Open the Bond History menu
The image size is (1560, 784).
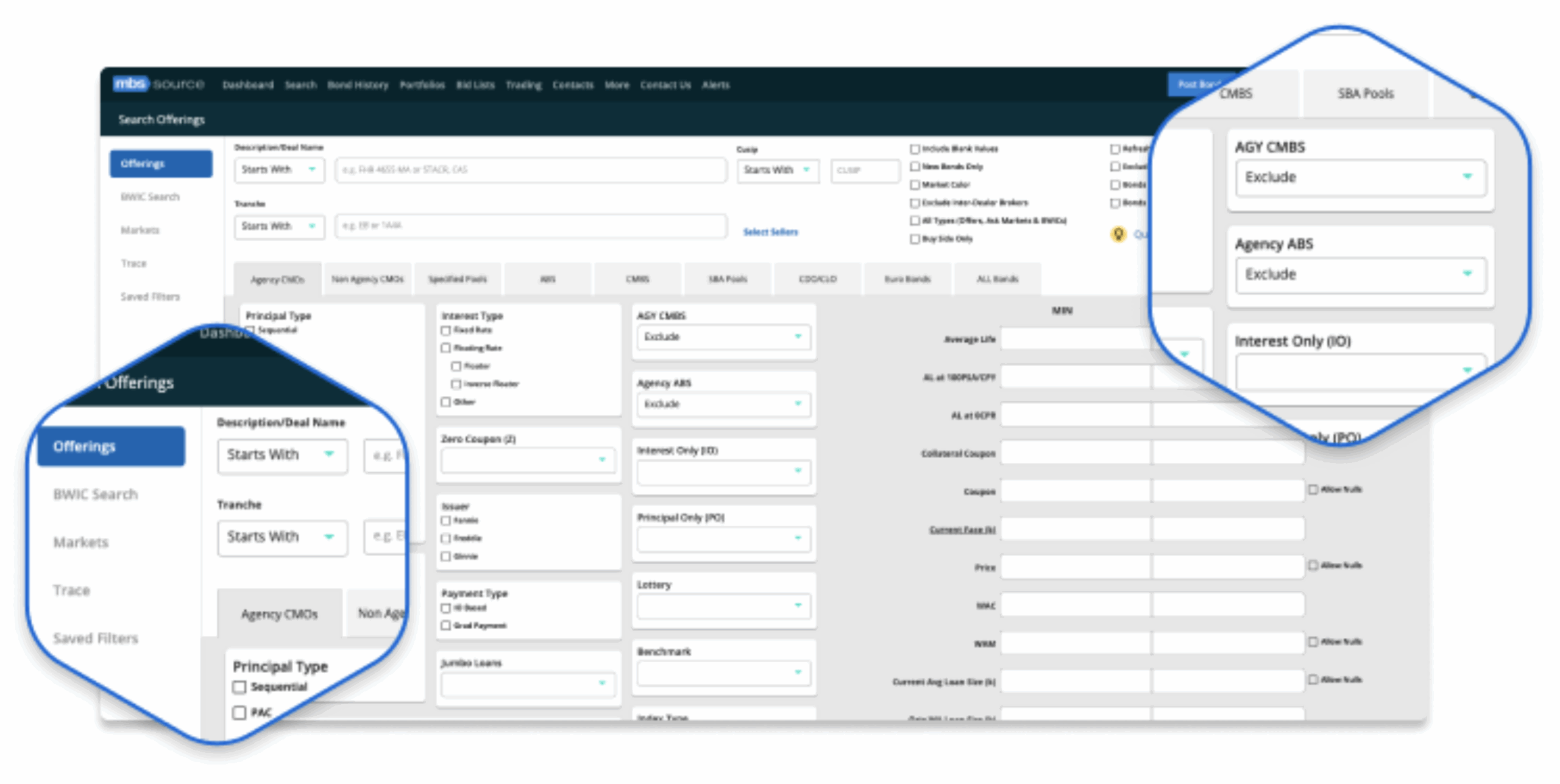[x=358, y=85]
